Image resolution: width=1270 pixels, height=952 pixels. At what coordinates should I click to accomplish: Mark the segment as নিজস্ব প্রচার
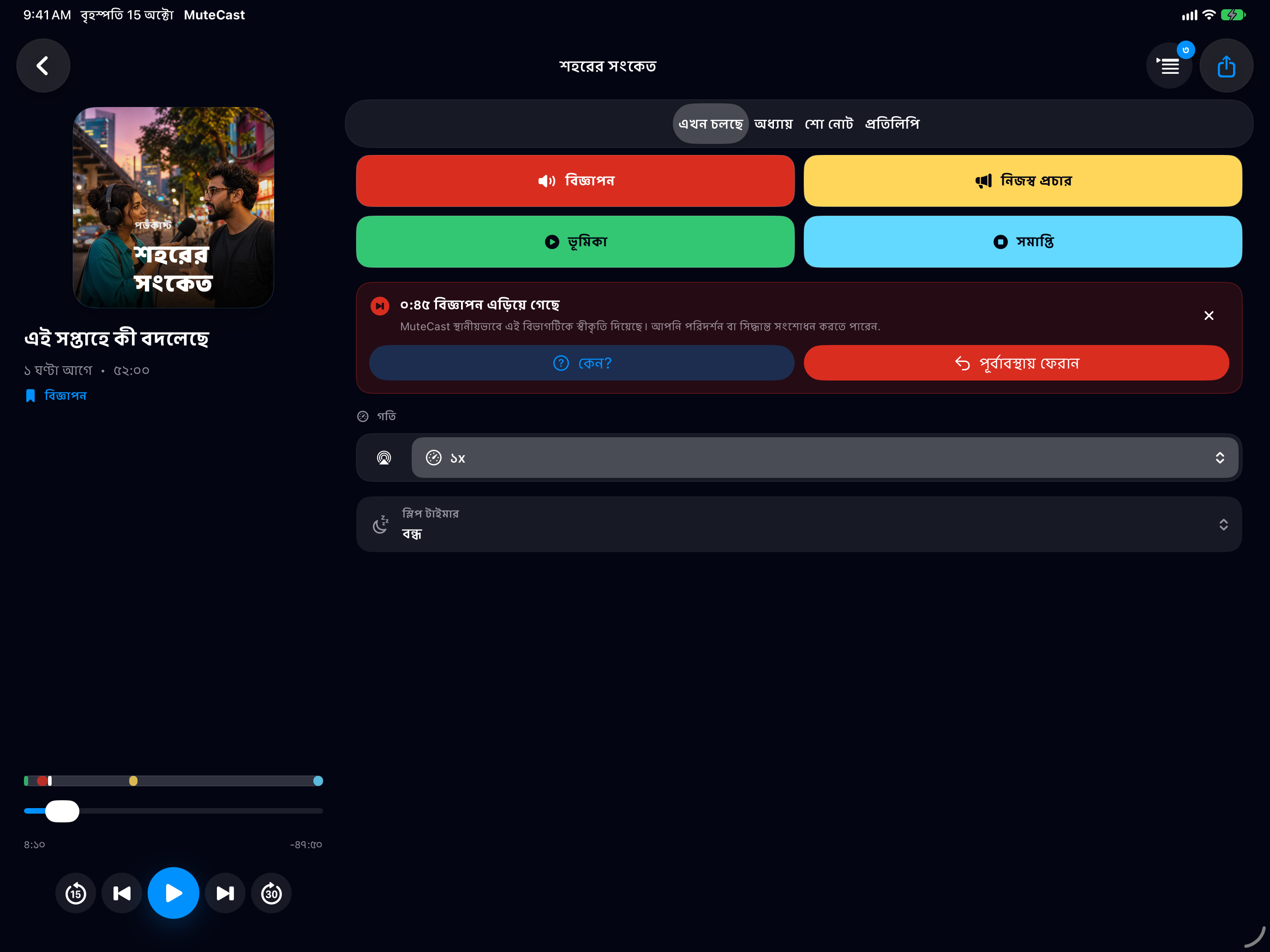[1023, 181]
